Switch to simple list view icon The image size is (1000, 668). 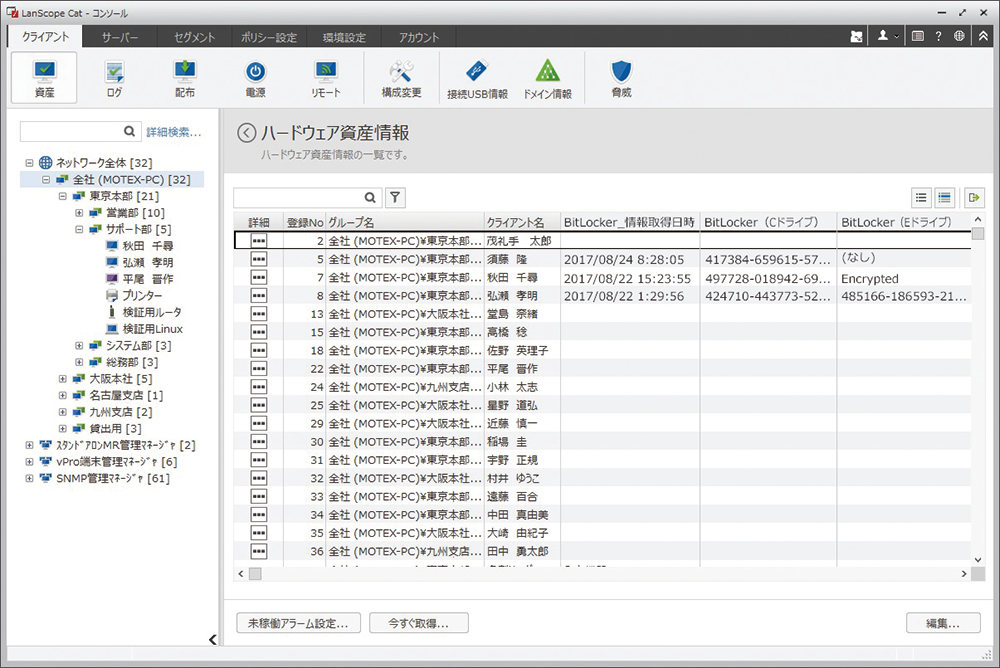click(921, 198)
